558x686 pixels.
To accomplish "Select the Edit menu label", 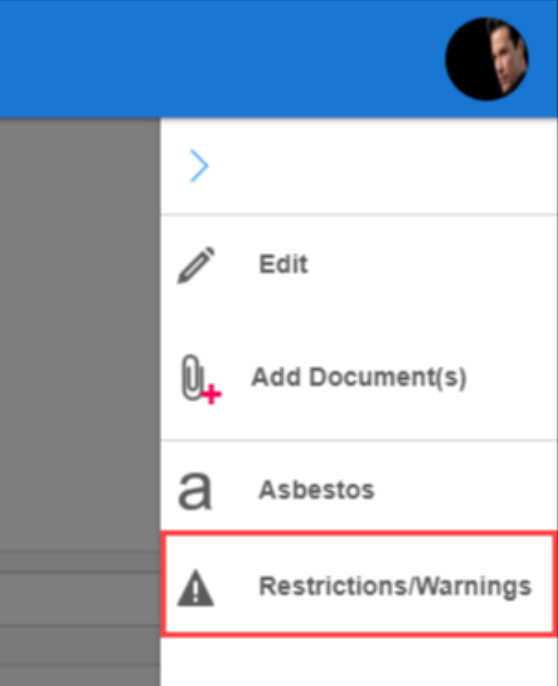I will (x=284, y=264).
